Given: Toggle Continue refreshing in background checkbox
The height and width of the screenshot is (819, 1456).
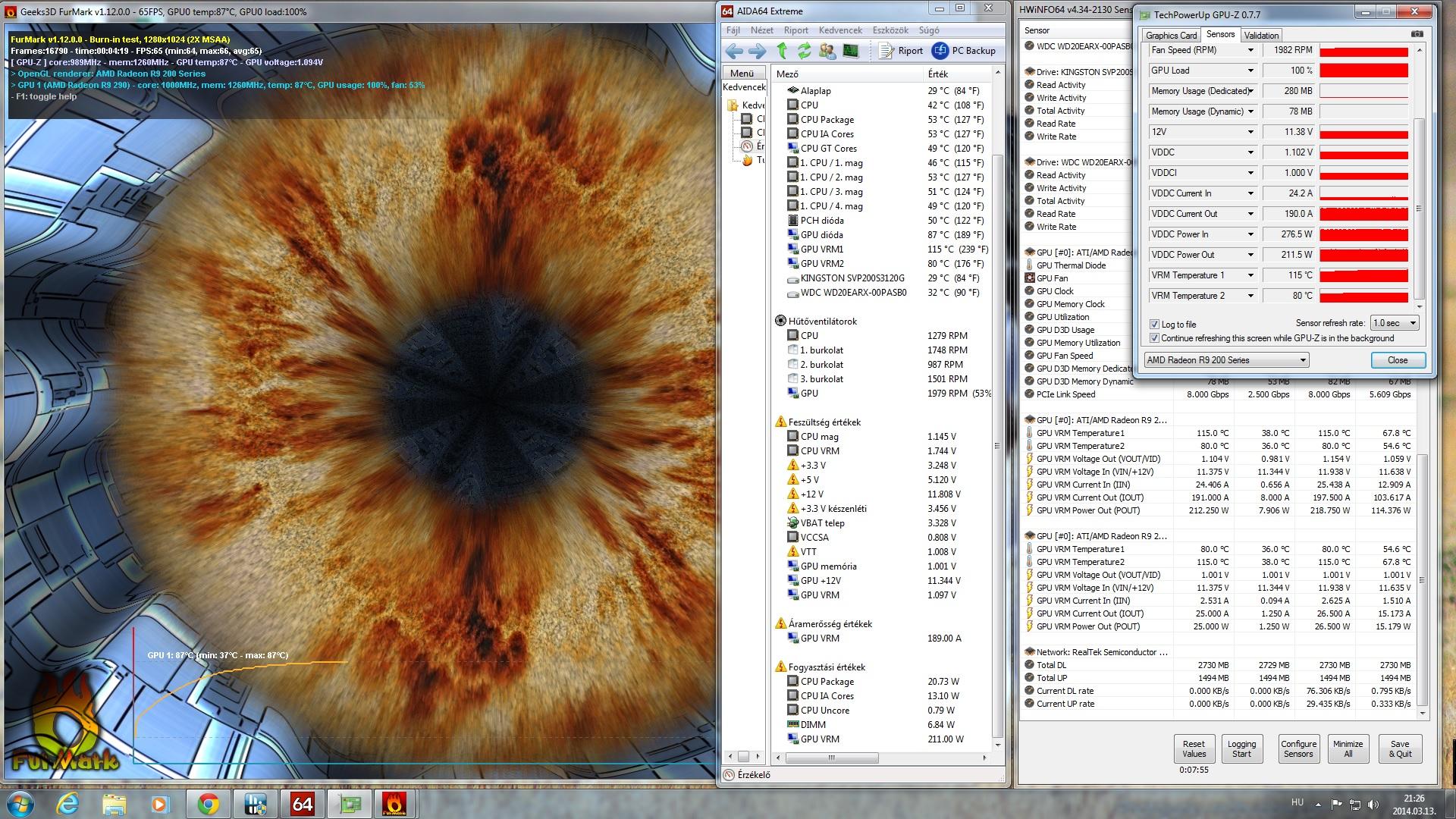Looking at the screenshot, I should pos(1154,338).
